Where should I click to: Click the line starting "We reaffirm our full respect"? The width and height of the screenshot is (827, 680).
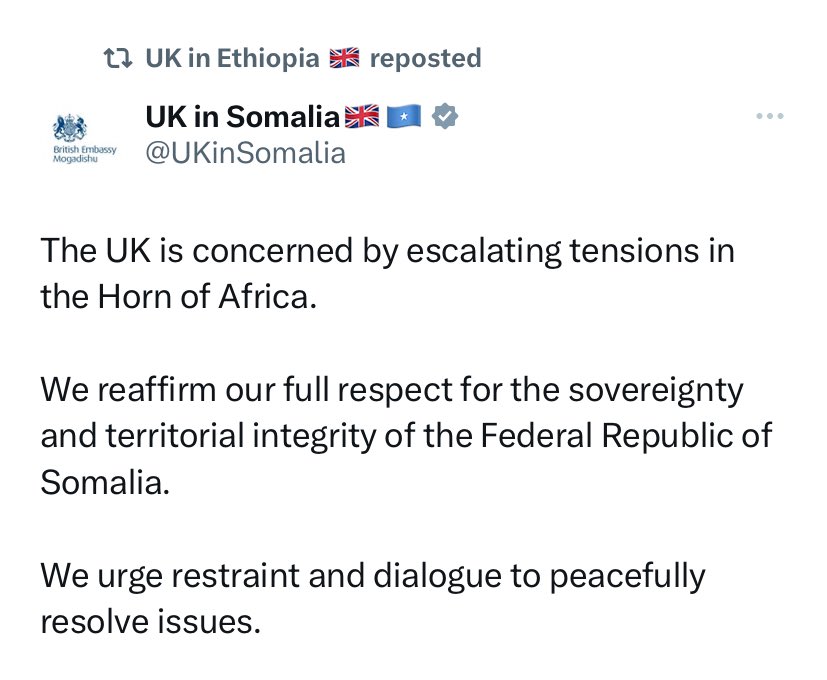[x=392, y=388]
